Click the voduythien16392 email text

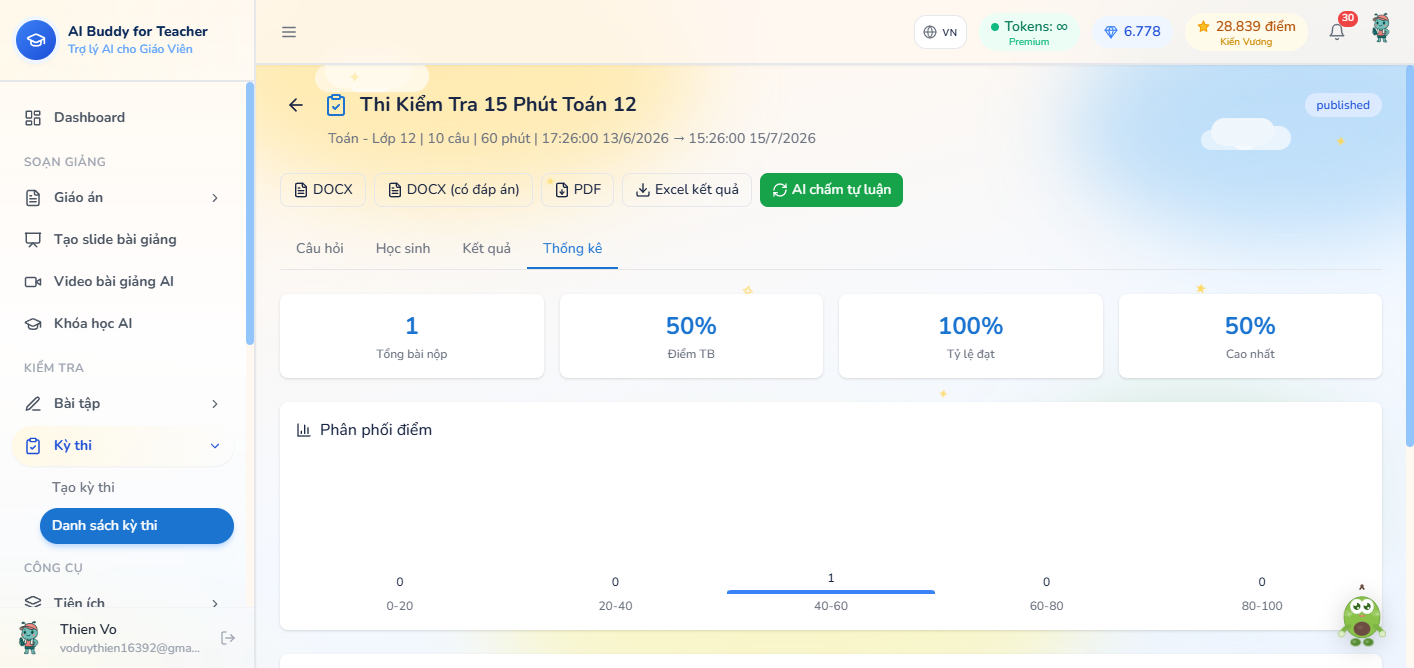[x=130, y=648]
